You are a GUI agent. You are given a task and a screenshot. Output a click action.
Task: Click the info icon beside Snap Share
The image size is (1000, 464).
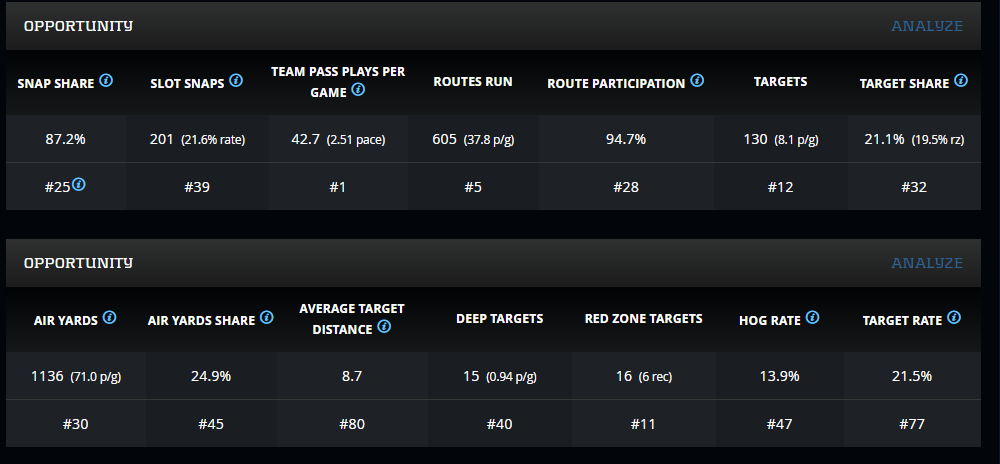106,80
